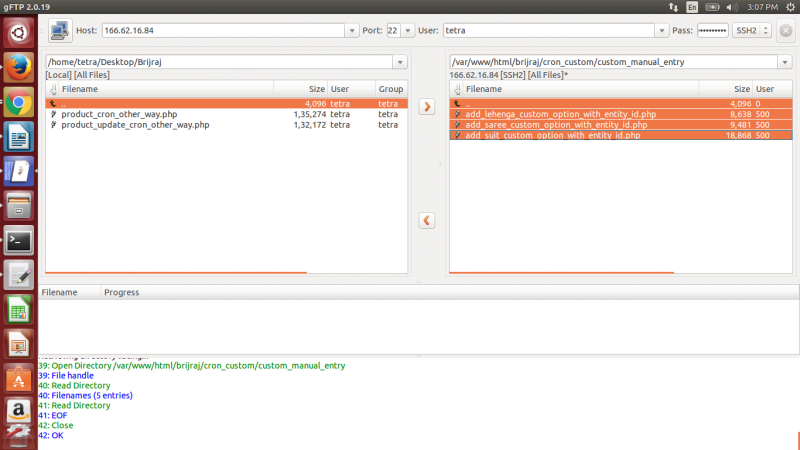Open Ubuntu Software Center from the dock
This screenshot has height=450, width=800.
[19, 380]
